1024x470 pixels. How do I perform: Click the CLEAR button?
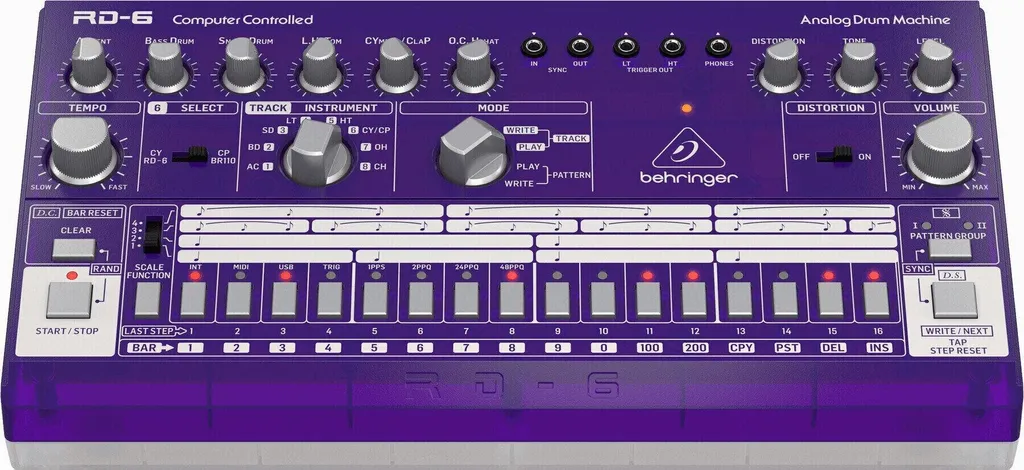74,249
